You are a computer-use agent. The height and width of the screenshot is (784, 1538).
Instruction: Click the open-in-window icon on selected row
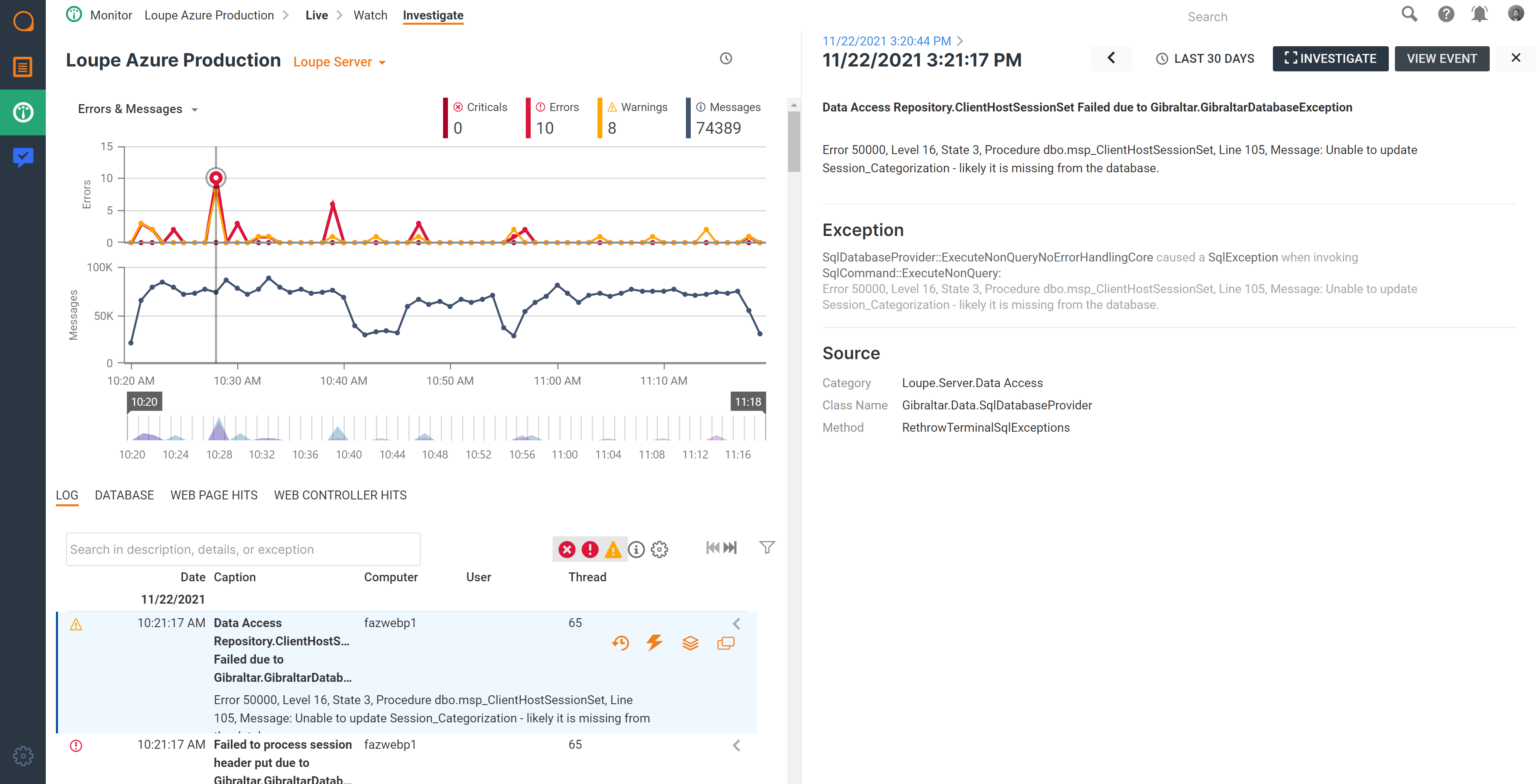[725, 643]
